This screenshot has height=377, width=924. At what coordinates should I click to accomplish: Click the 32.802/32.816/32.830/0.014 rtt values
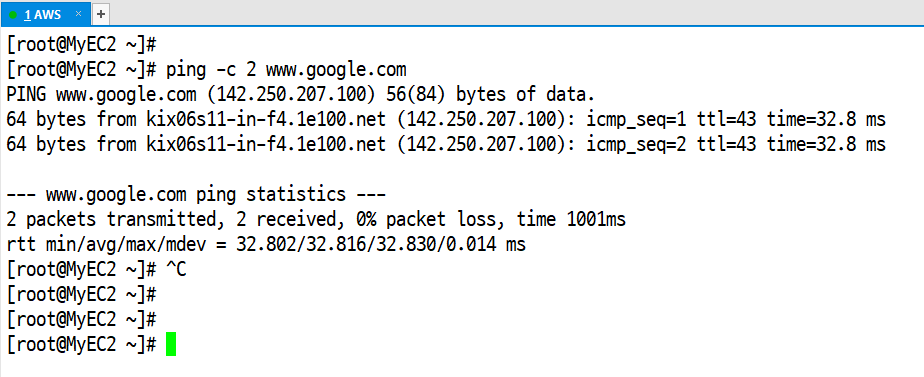pos(366,244)
